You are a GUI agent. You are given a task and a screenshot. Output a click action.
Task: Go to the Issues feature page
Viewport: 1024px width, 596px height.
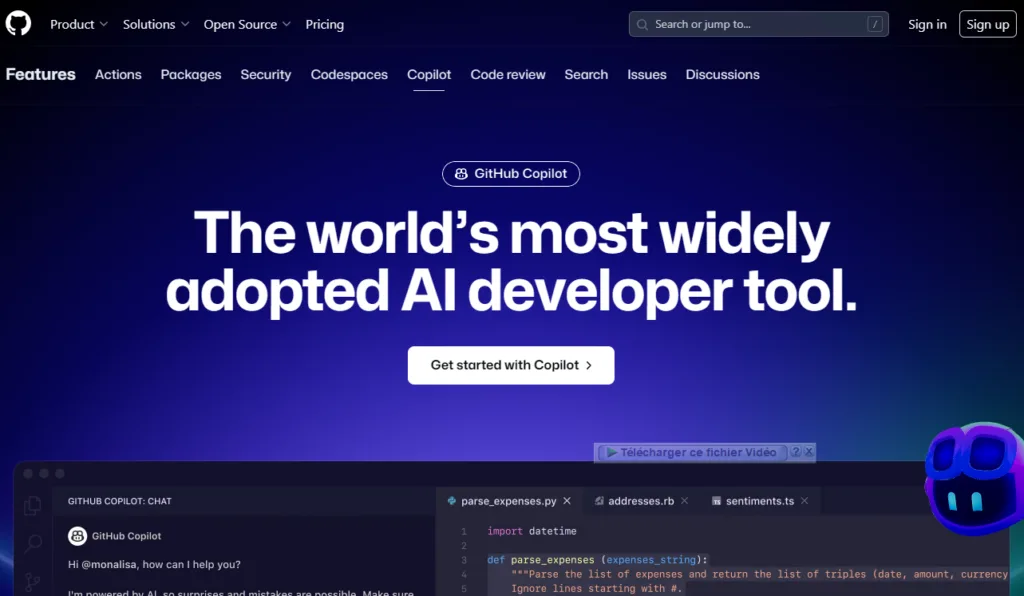tap(647, 74)
